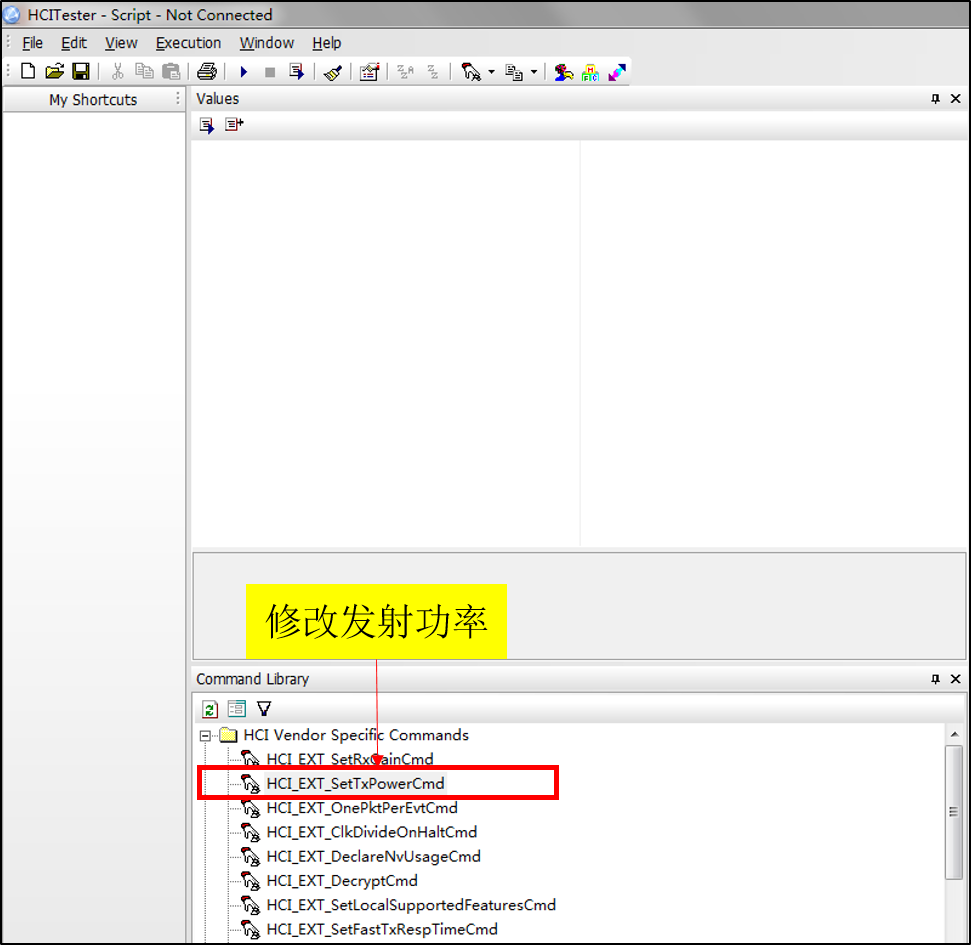The height and width of the screenshot is (945, 971).
Task: Click the add-value icon in the Values panel
Action: (x=234, y=124)
